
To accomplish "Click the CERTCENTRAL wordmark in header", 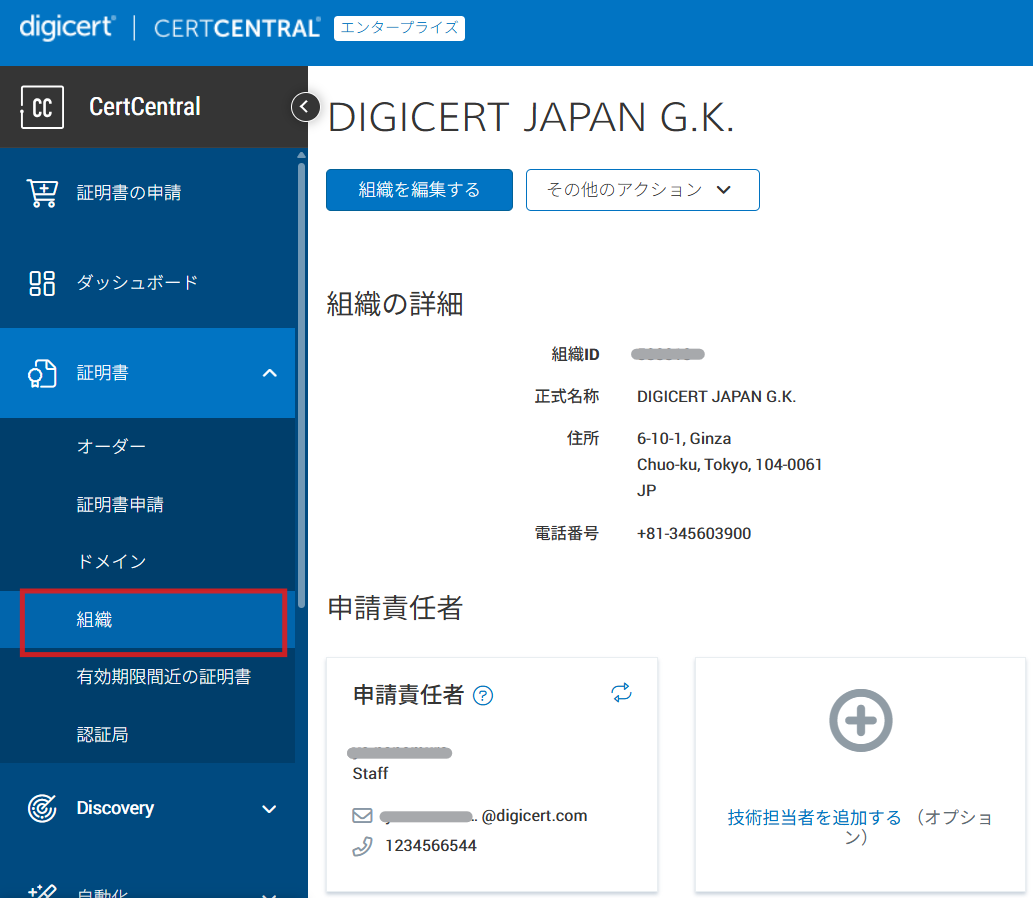I will click(237, 28).
